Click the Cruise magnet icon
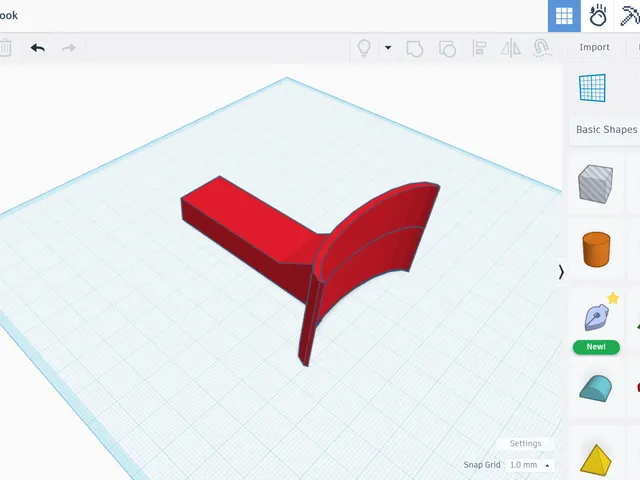The height and width of the screenshot is (480, 640). [542, 48]
